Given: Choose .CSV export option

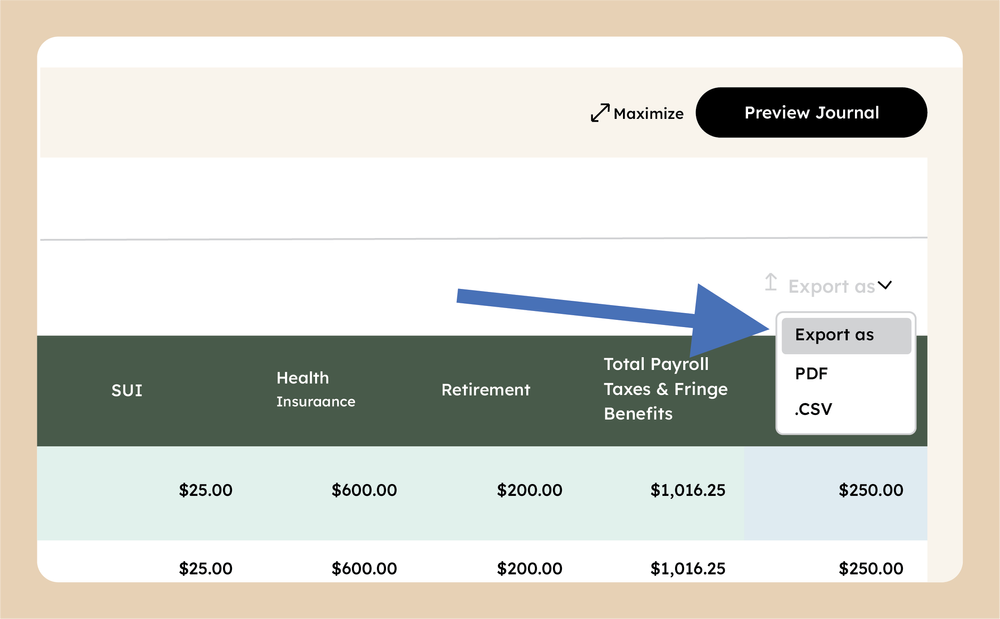Looking at the screenshot, I should (813, 409).
